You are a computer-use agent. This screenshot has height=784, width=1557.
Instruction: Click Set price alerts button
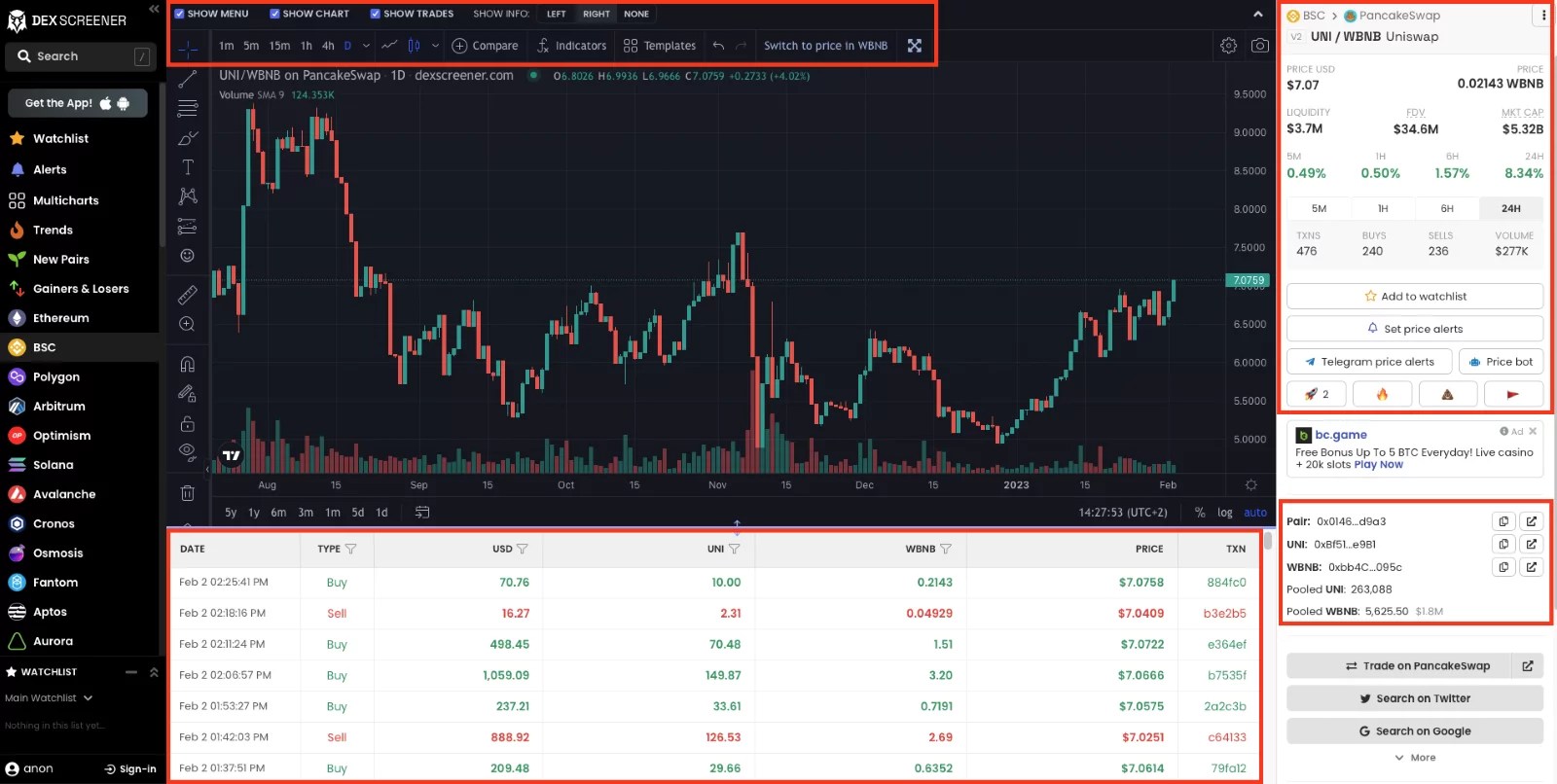1415,329
